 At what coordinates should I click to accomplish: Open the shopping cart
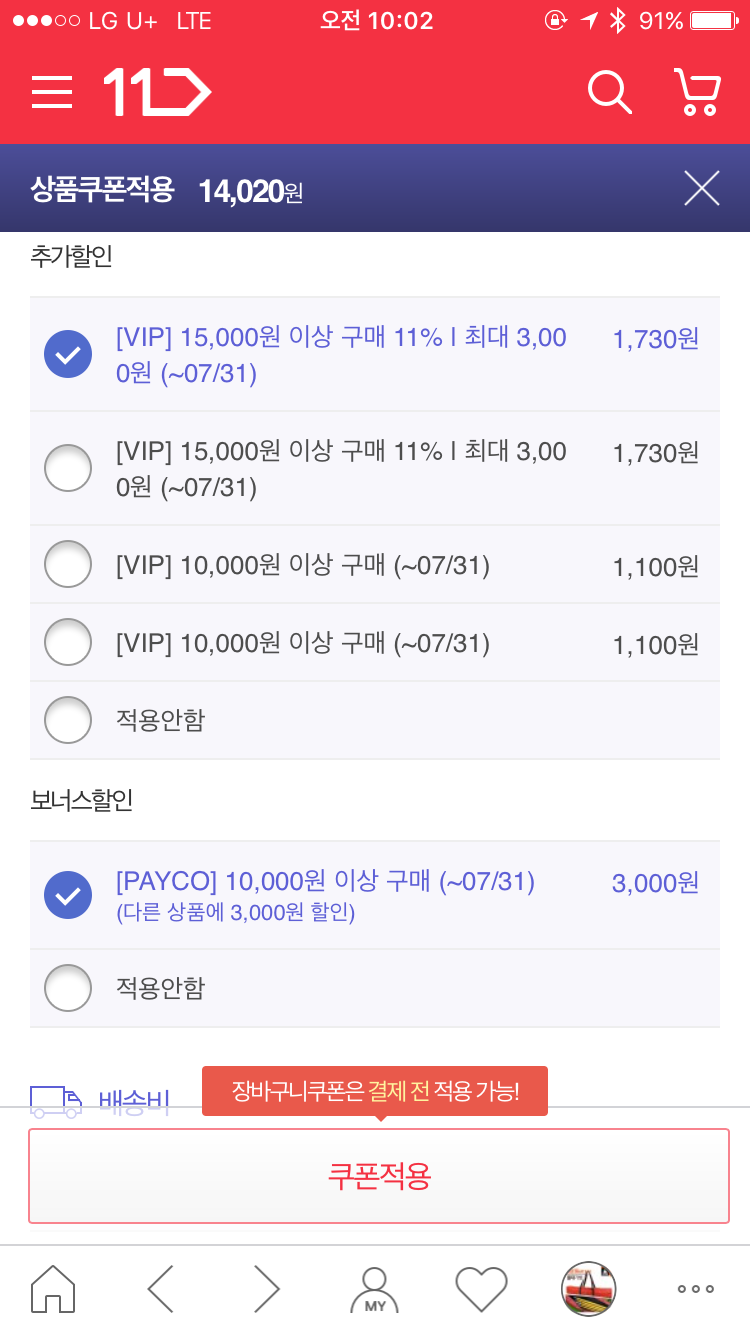coord(697,93)
